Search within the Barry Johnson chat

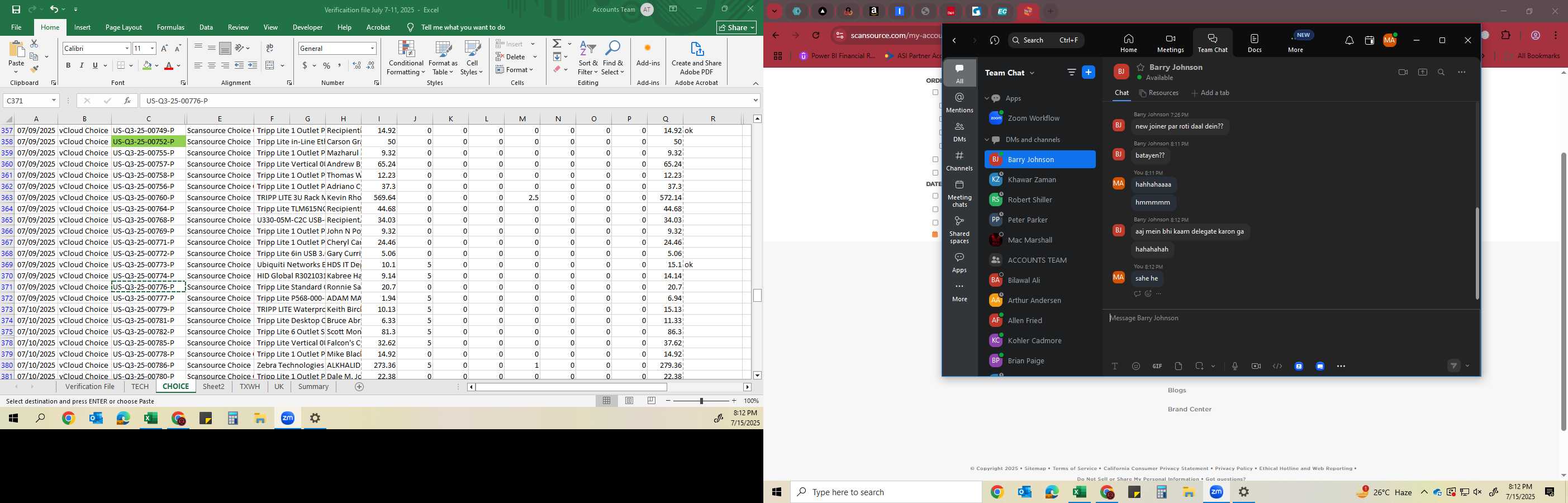click(1441, 73)
